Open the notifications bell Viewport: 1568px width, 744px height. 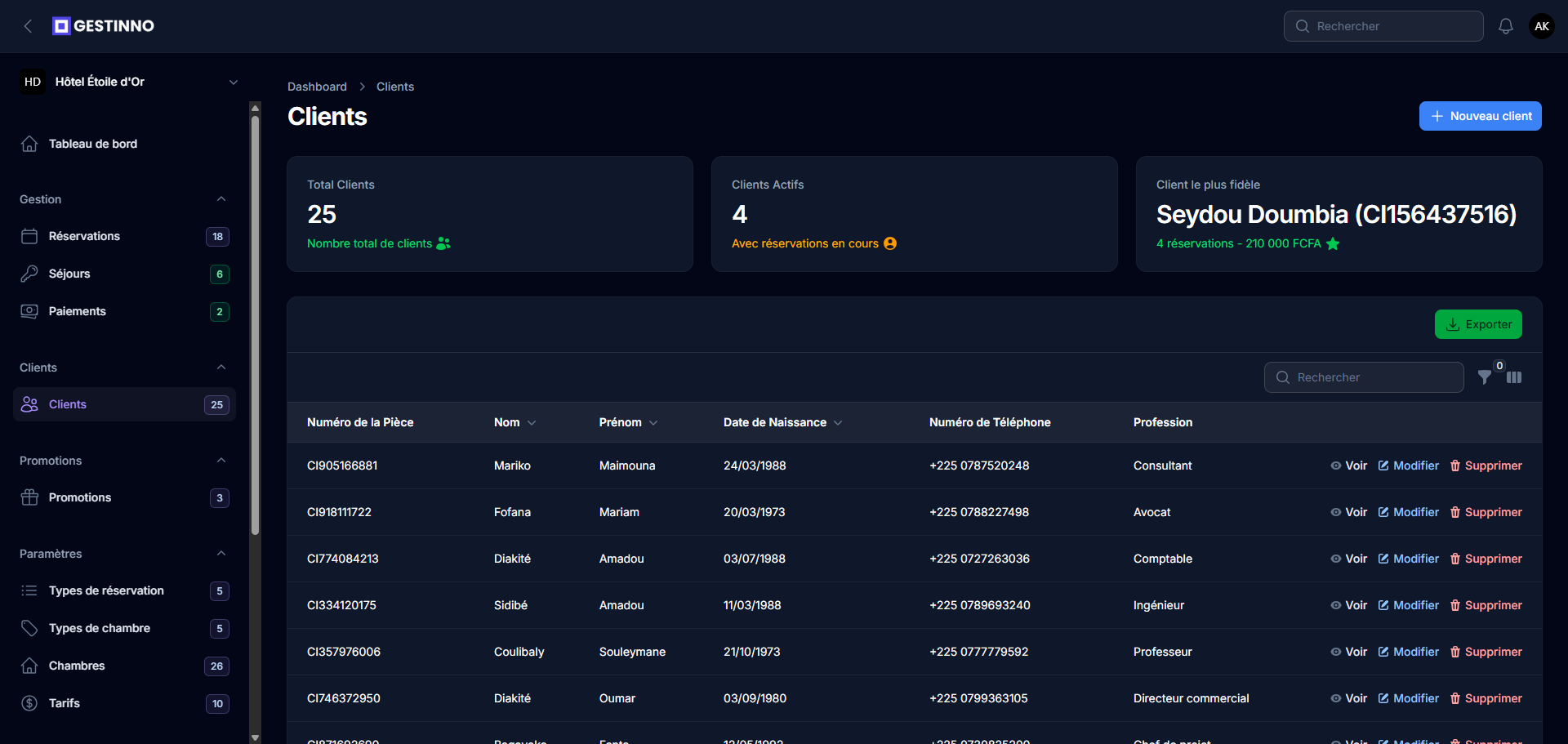[x=1506, y=26]
